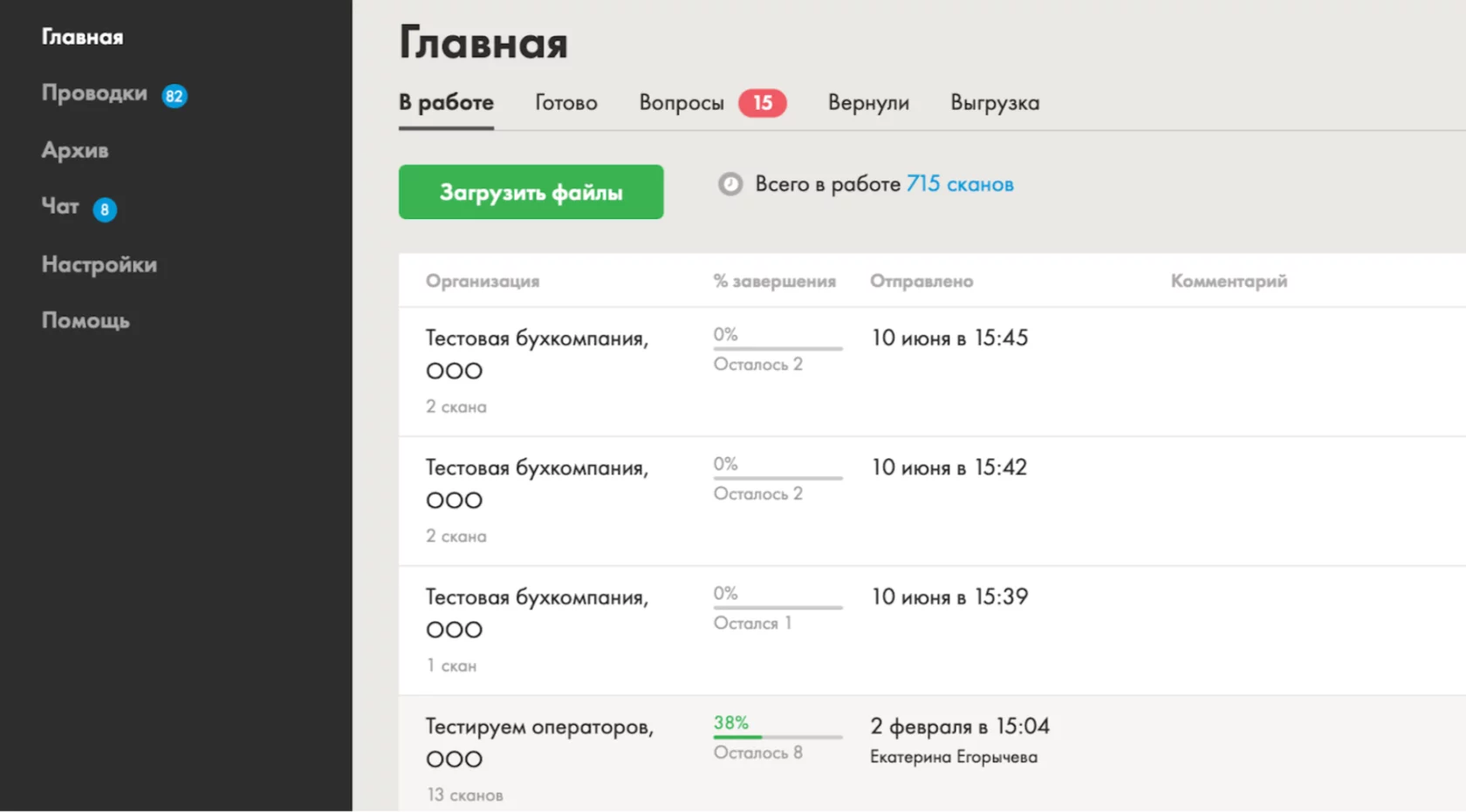The height and width of the screenshot is (812, 1466).
Task: Open the Главная sidebar item
Action: [83, 37]
